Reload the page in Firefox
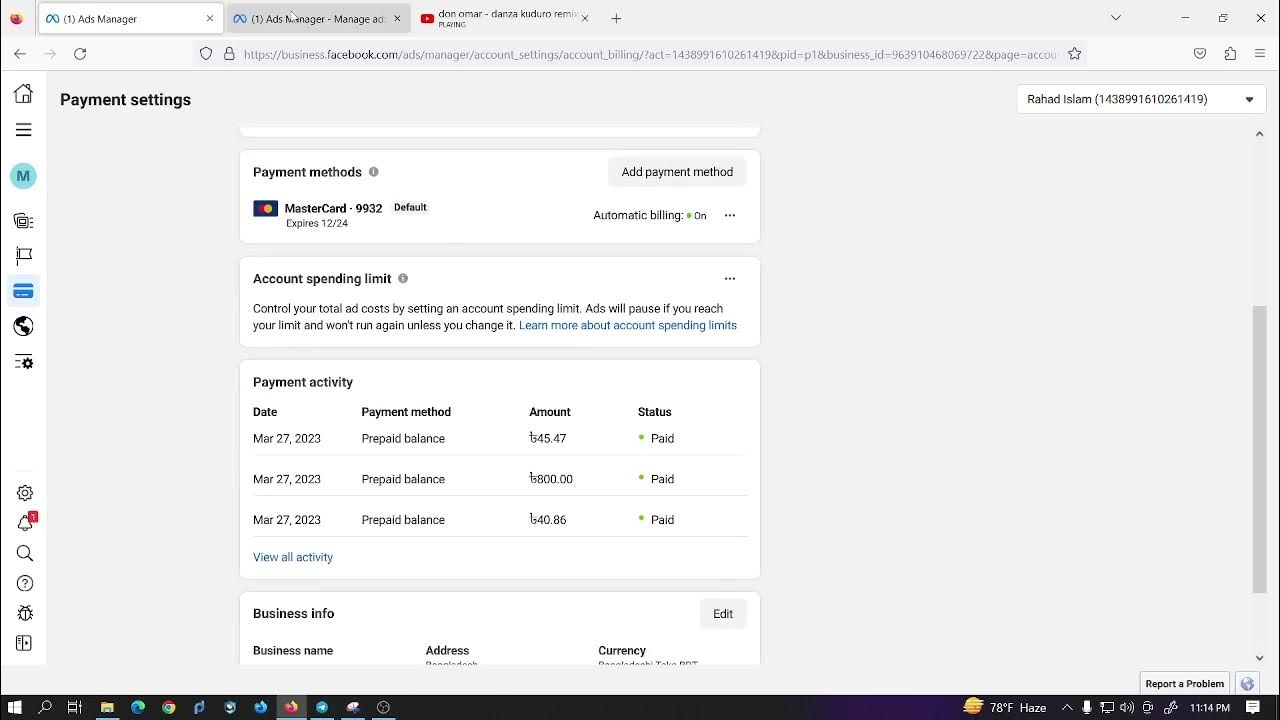Image resolution: width=1280 pixels, height=720 pixels. pyautogui.click(x=80, y=54)
